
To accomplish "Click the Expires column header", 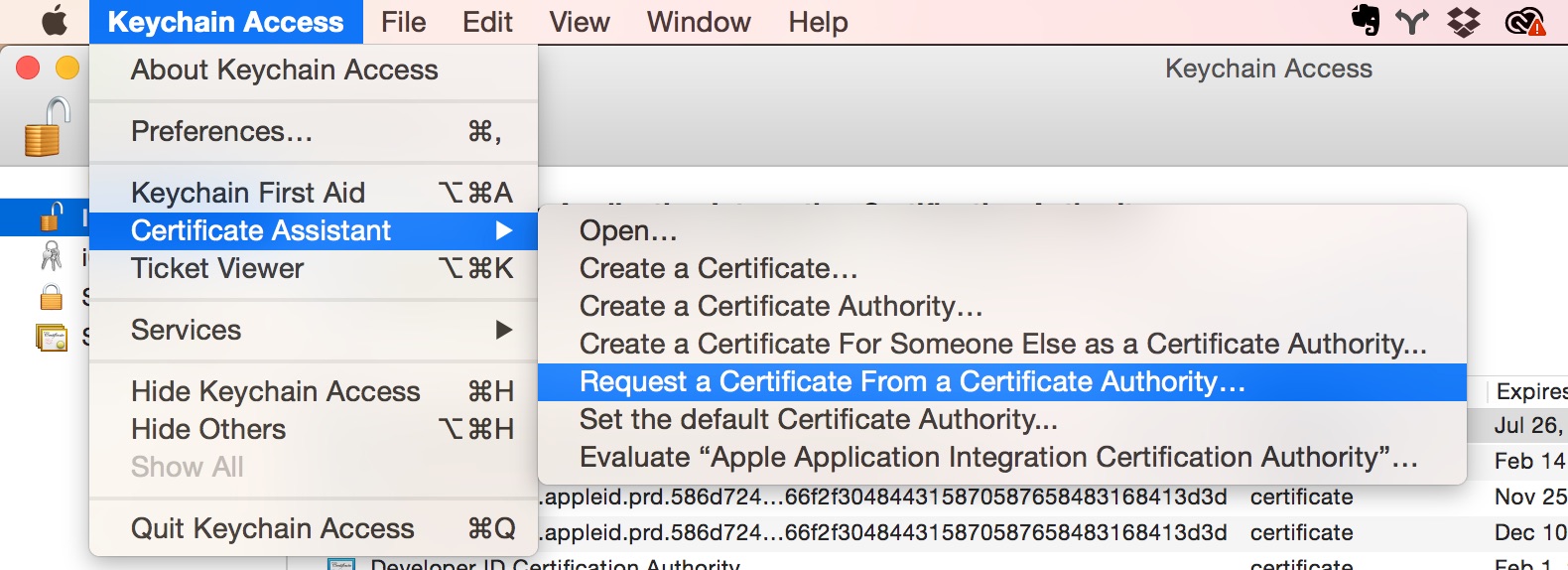I will pos(1527,391).
